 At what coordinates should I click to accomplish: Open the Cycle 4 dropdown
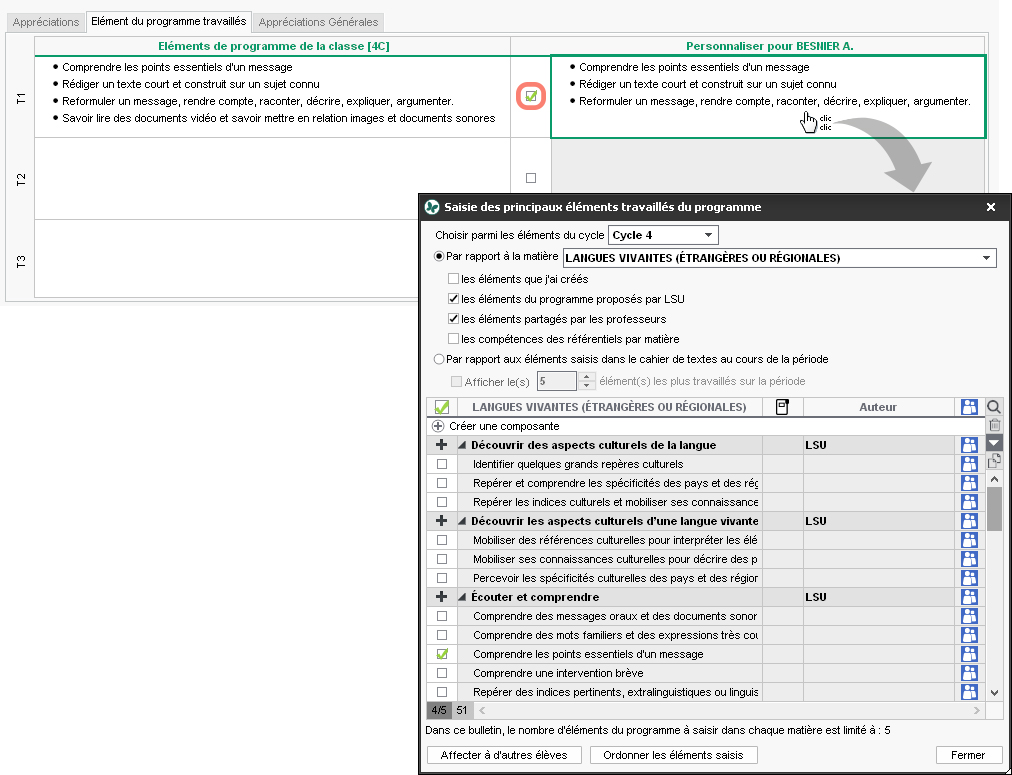pyautogui.click(x=663, y=235)
